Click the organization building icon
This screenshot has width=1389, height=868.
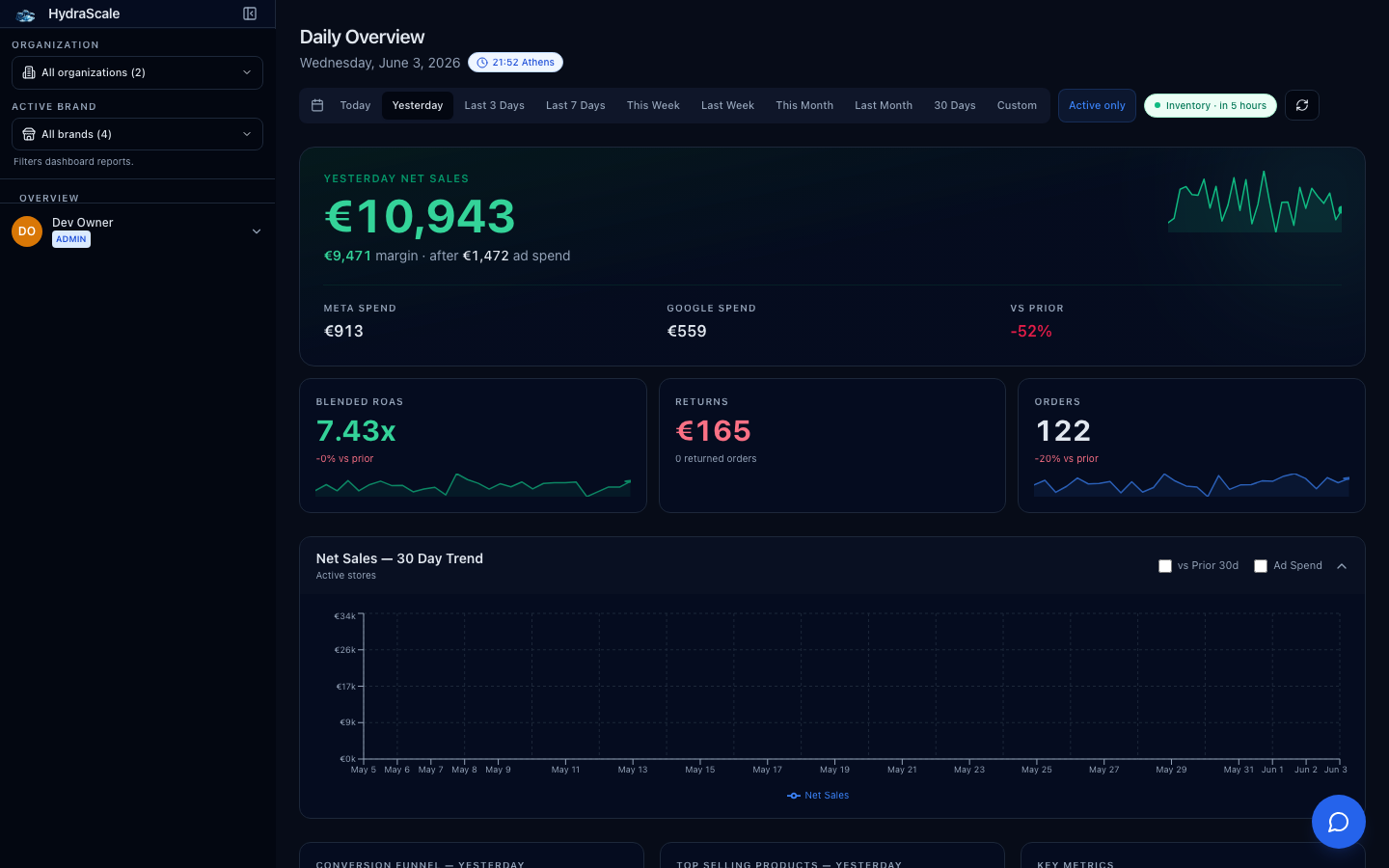click(x=29, y=72)
